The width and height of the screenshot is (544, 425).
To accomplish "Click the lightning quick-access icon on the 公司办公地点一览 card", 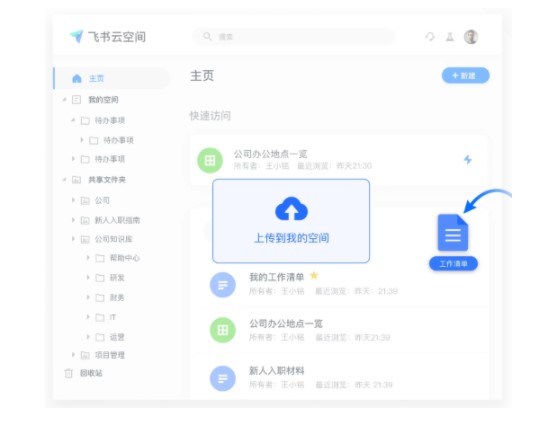I will 468,160.
